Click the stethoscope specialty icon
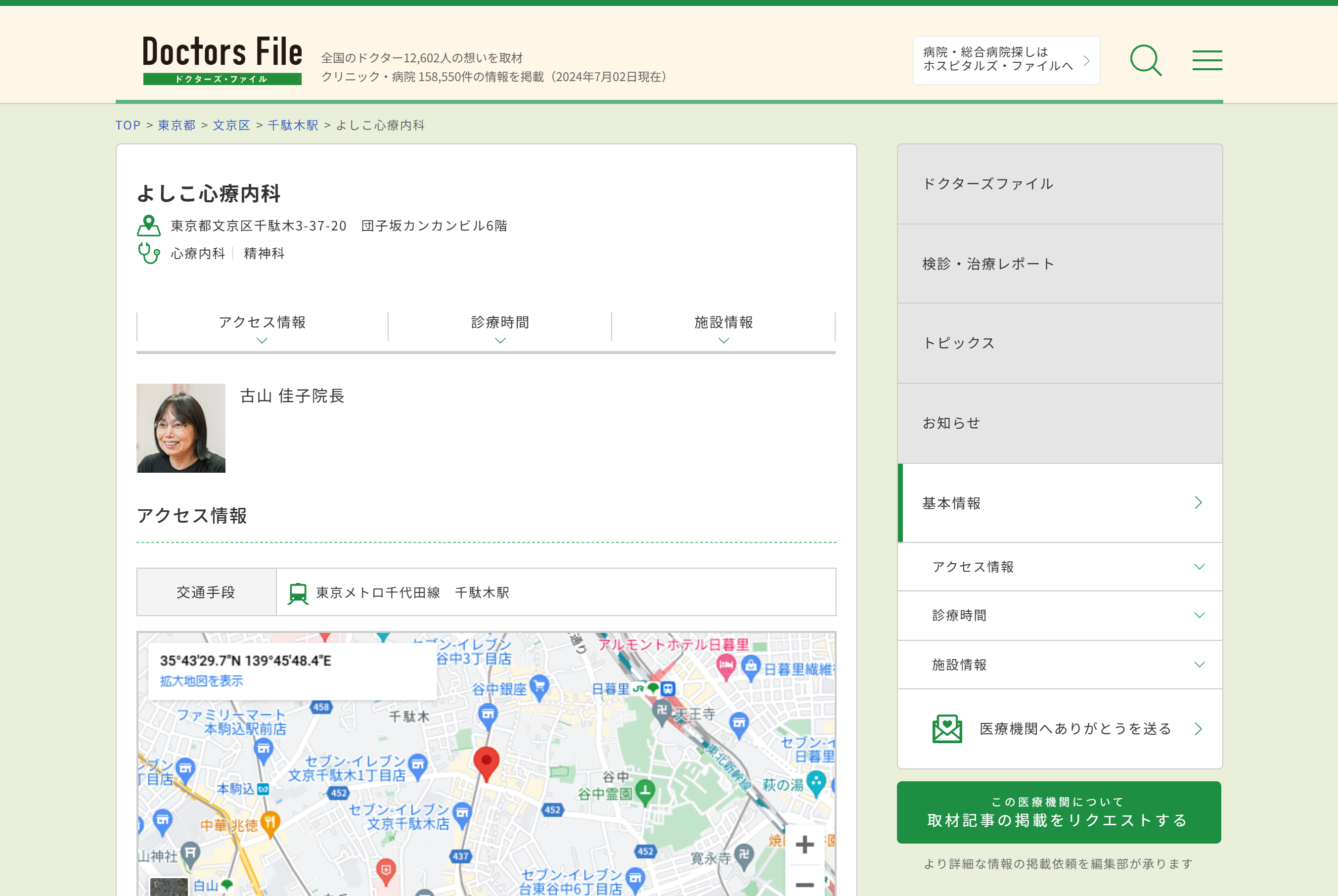The width and height of the screenshot is (1338, 896). point(149,253)
